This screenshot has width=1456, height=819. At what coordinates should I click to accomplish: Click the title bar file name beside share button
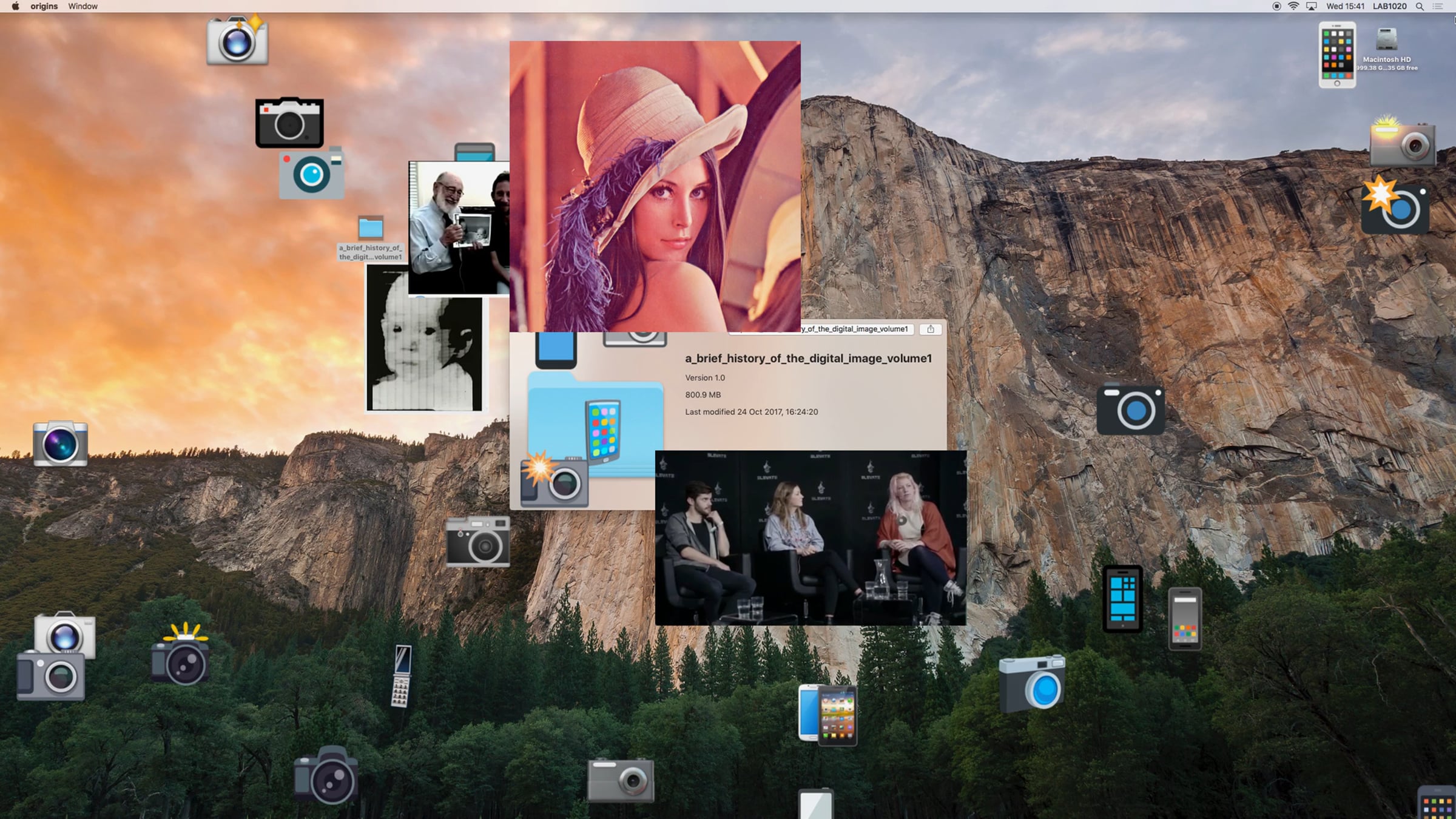click(855, 329)
